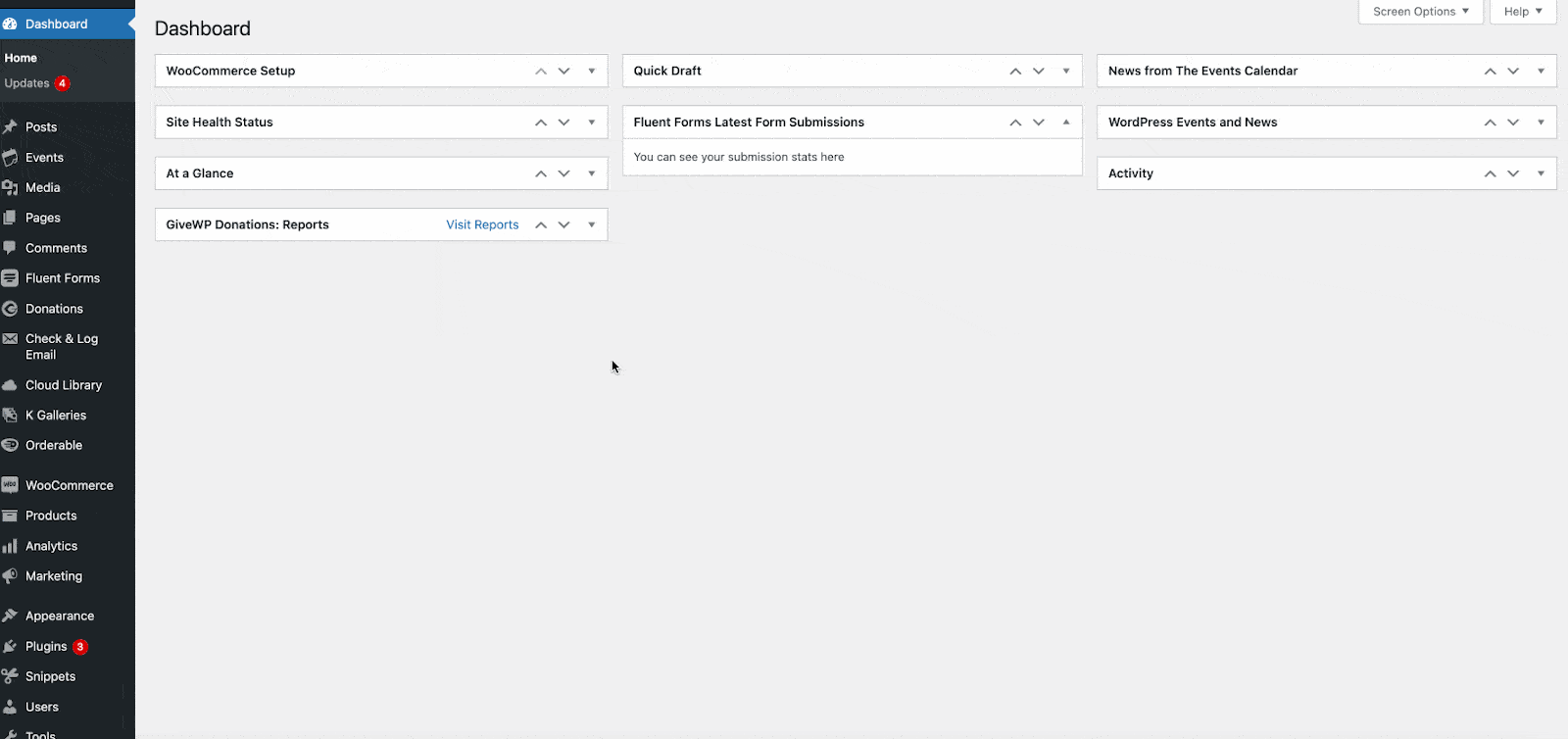Image resolution: width=1568 pixels, height=739 pixels.
Task: Click the Analytics bar chart icon
Action: [x=10, y=546]
